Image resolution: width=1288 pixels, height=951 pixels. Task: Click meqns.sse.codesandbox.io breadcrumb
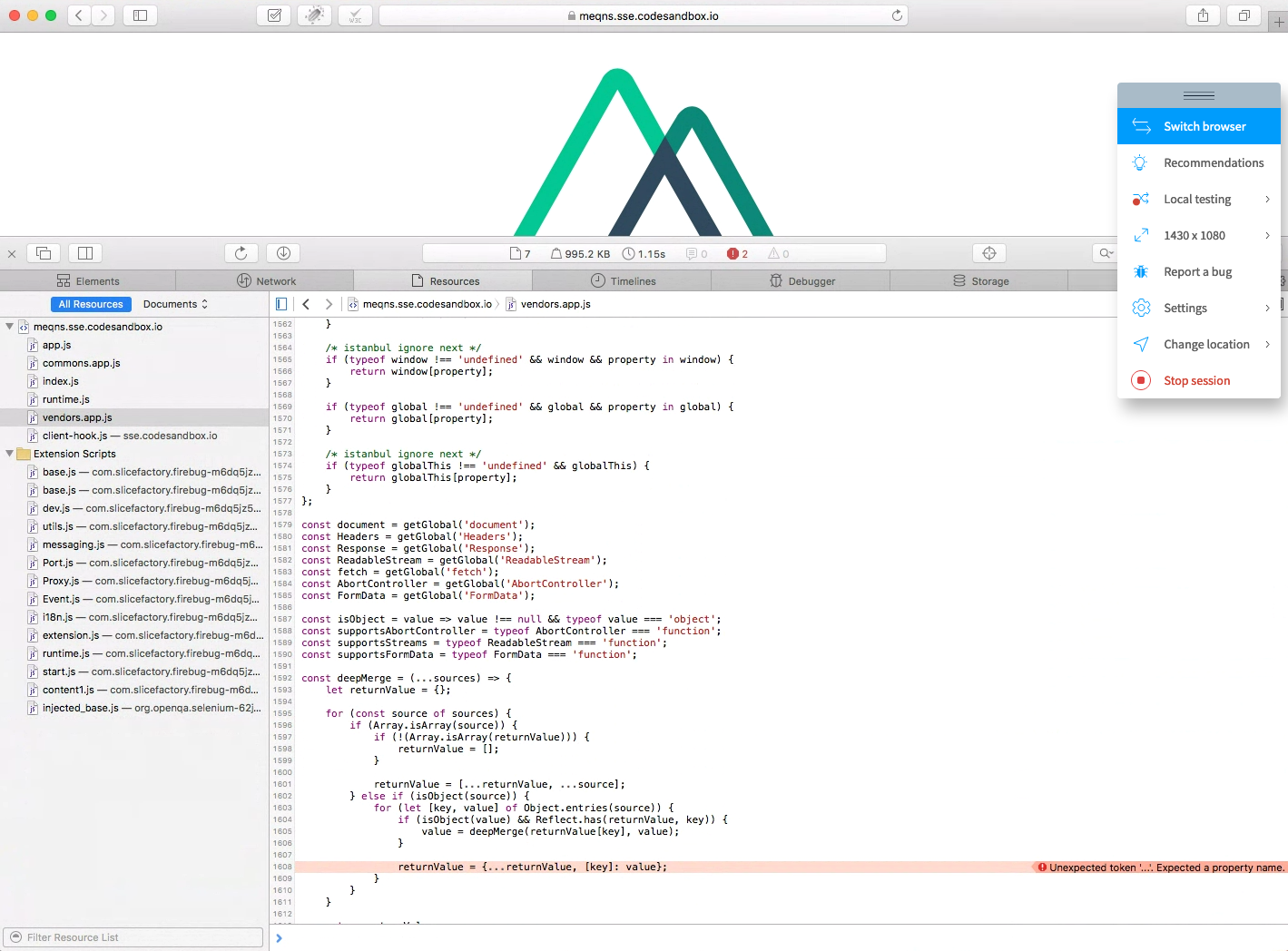pyautogui.click(x=420, y=304)
